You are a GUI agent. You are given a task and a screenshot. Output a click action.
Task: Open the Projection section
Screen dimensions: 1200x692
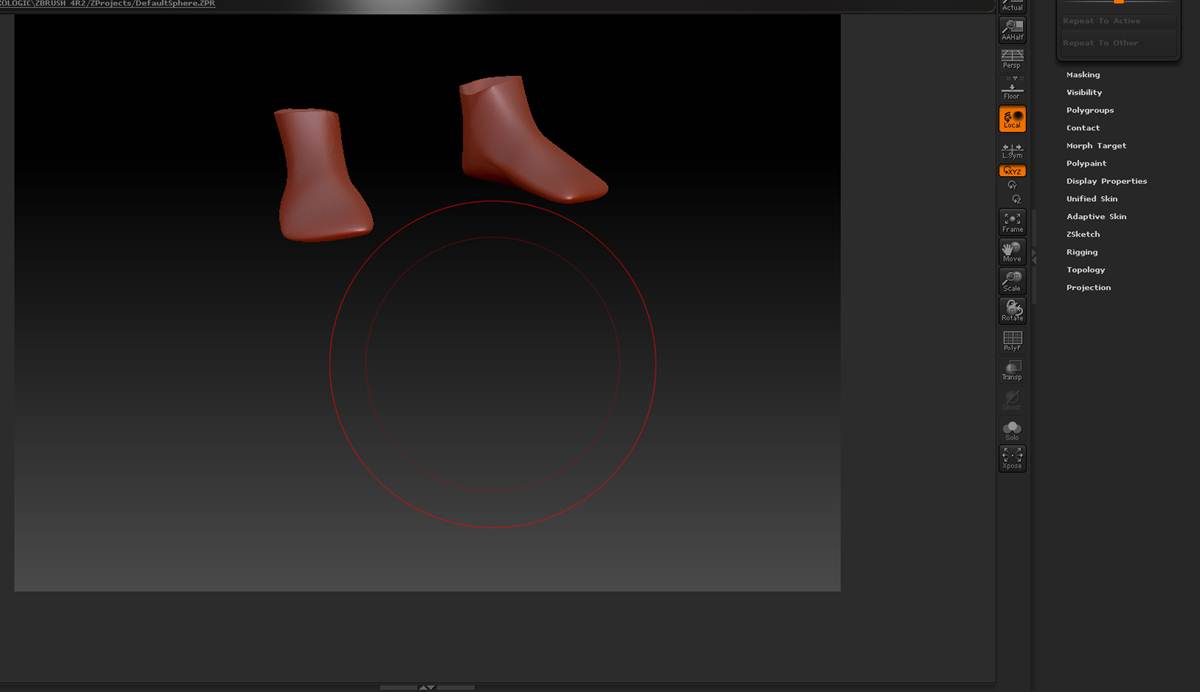tap(1089, 288)
